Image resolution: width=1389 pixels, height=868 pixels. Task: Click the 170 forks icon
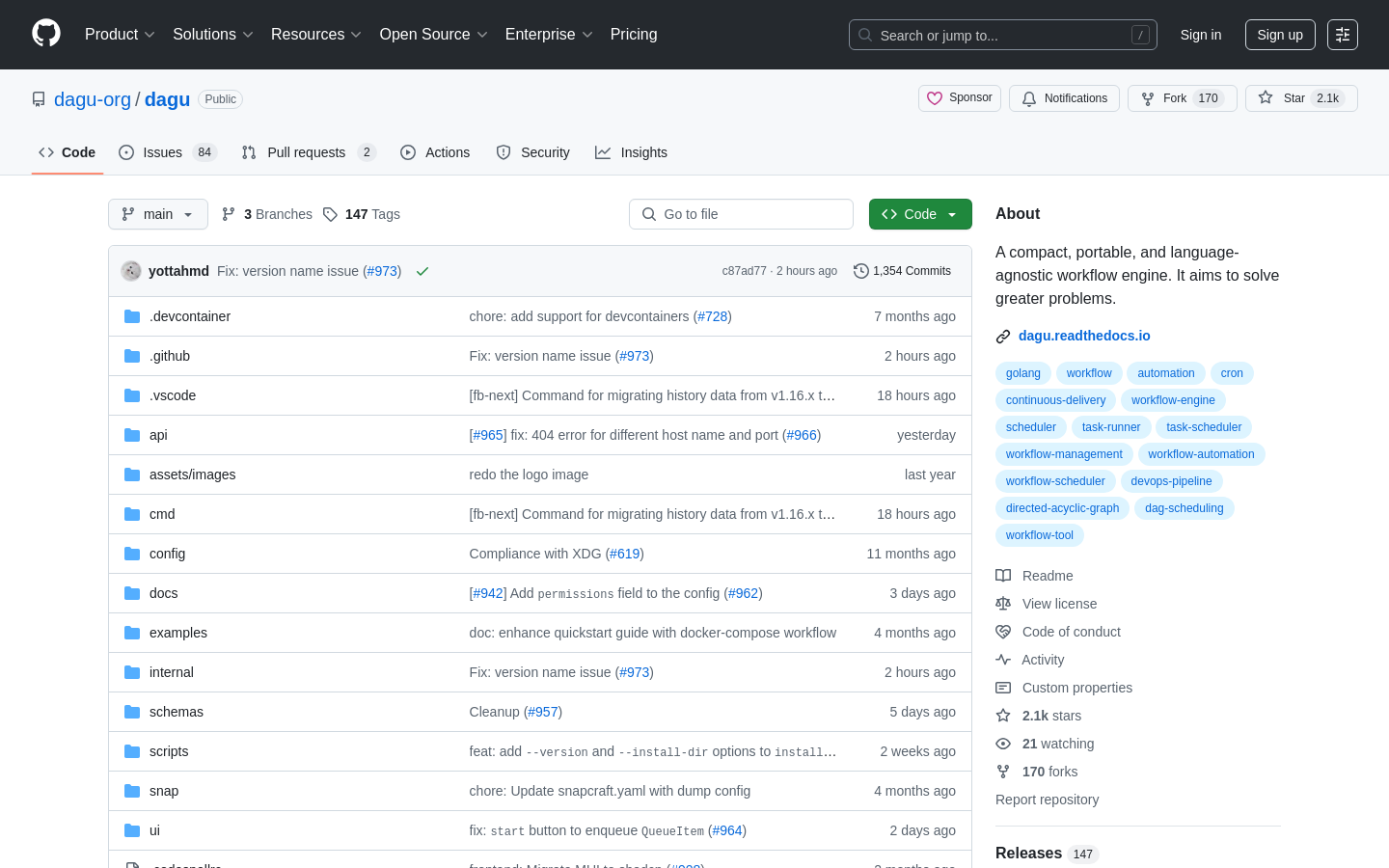point(1003,772)
